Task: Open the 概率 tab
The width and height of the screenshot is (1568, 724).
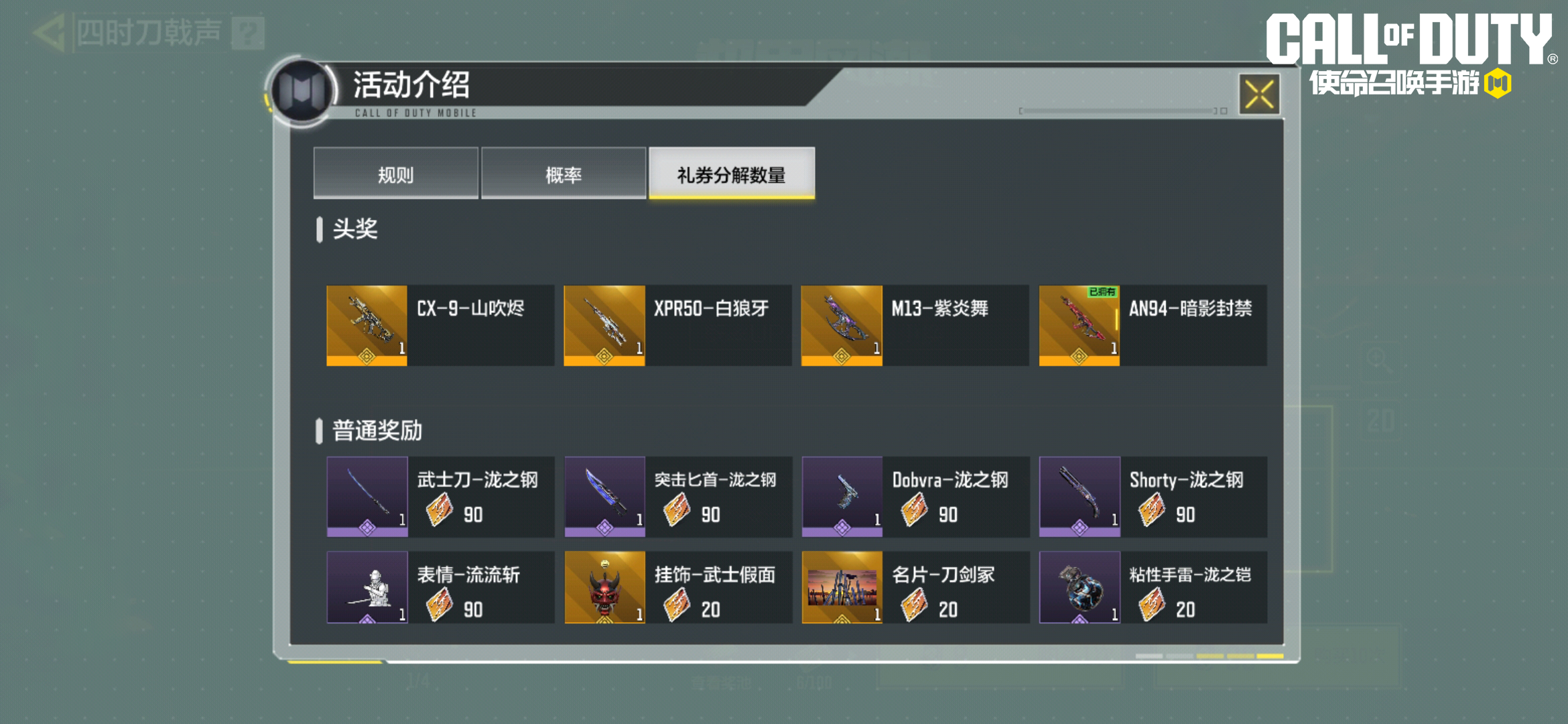Action: pyautogui.click(x=564, y=174)
